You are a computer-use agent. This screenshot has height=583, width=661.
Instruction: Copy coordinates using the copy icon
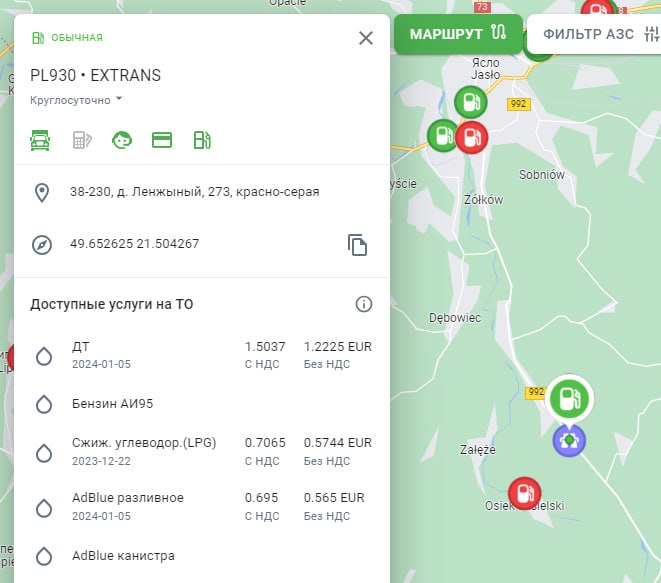(x=358, y=245)
